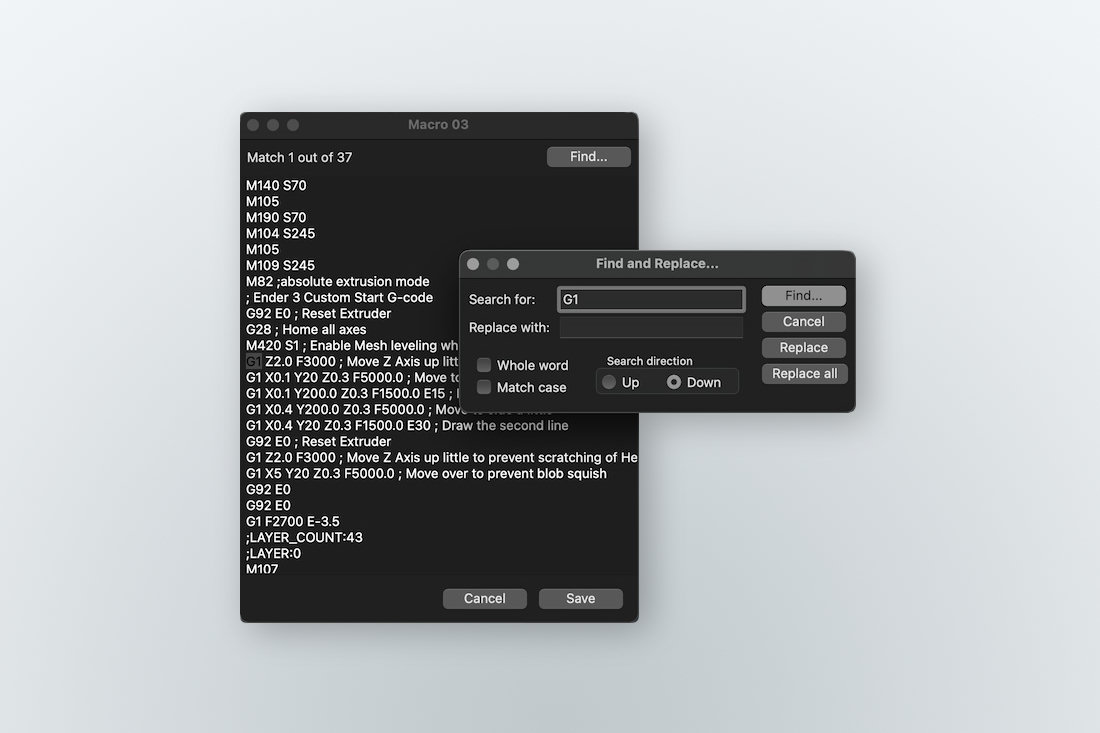Click the line M140 S70
1100x733 pixels.
pyautogui.click(x=276, y=185)
